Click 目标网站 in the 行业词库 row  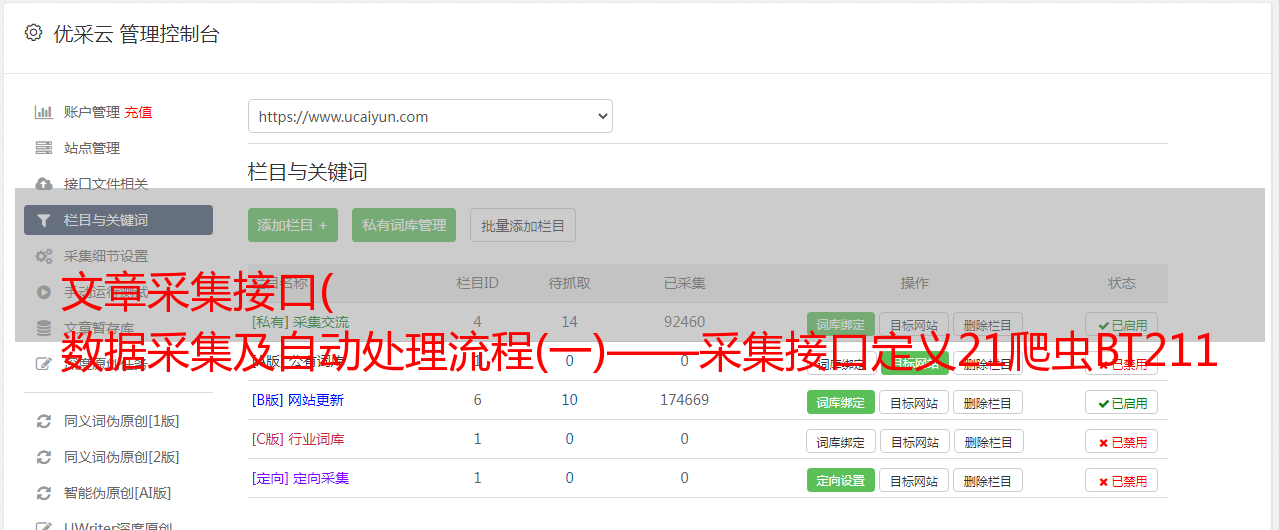click(914, 441)
